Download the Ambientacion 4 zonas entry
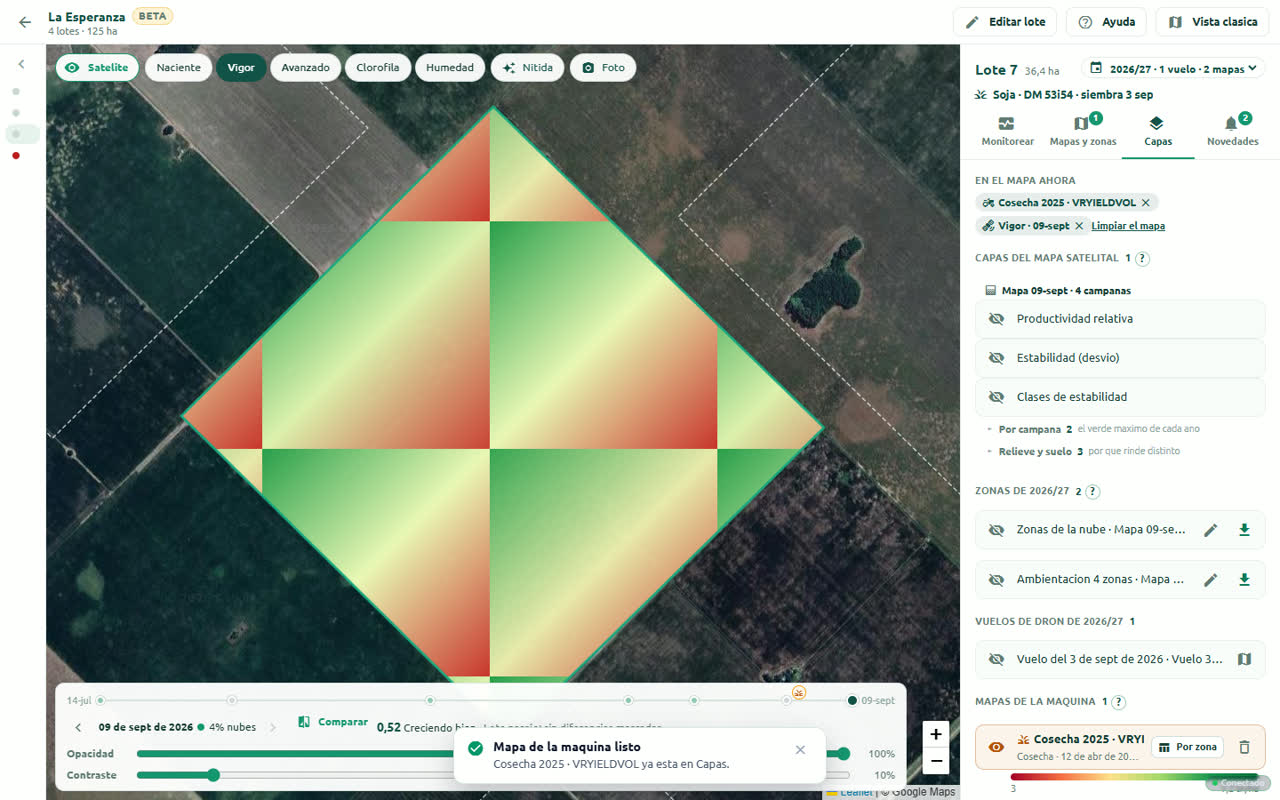This screenshot has width=1280, height=800. tap(1244, 579)
